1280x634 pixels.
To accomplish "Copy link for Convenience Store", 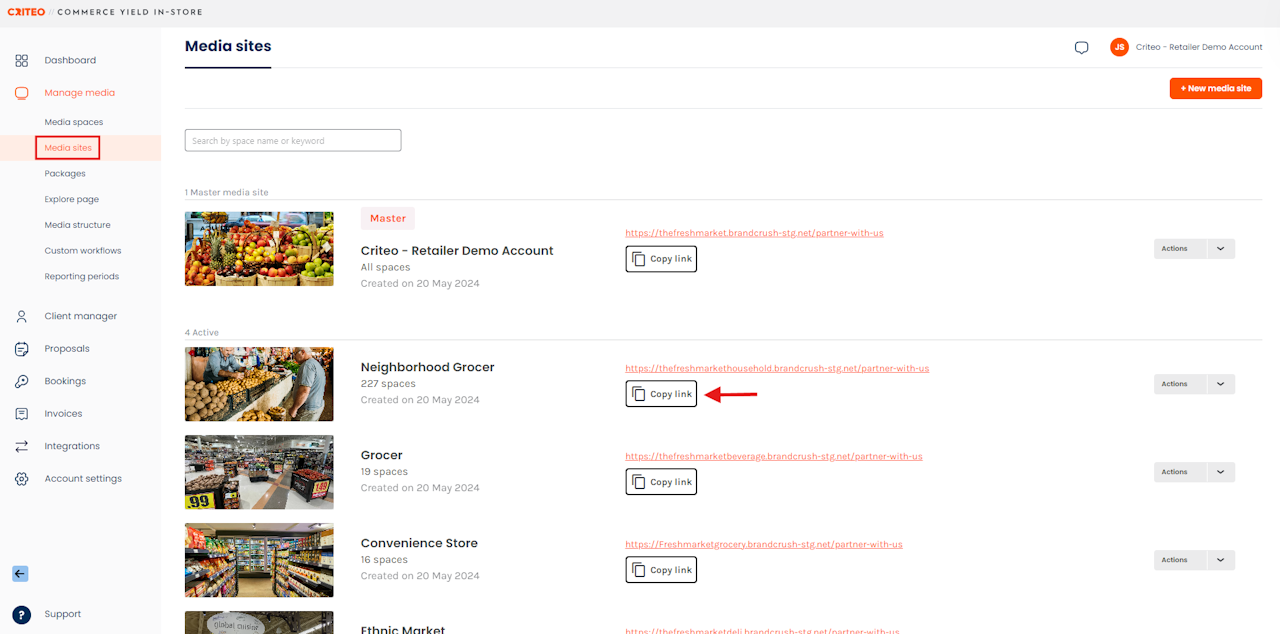I will tap(661, 570).
